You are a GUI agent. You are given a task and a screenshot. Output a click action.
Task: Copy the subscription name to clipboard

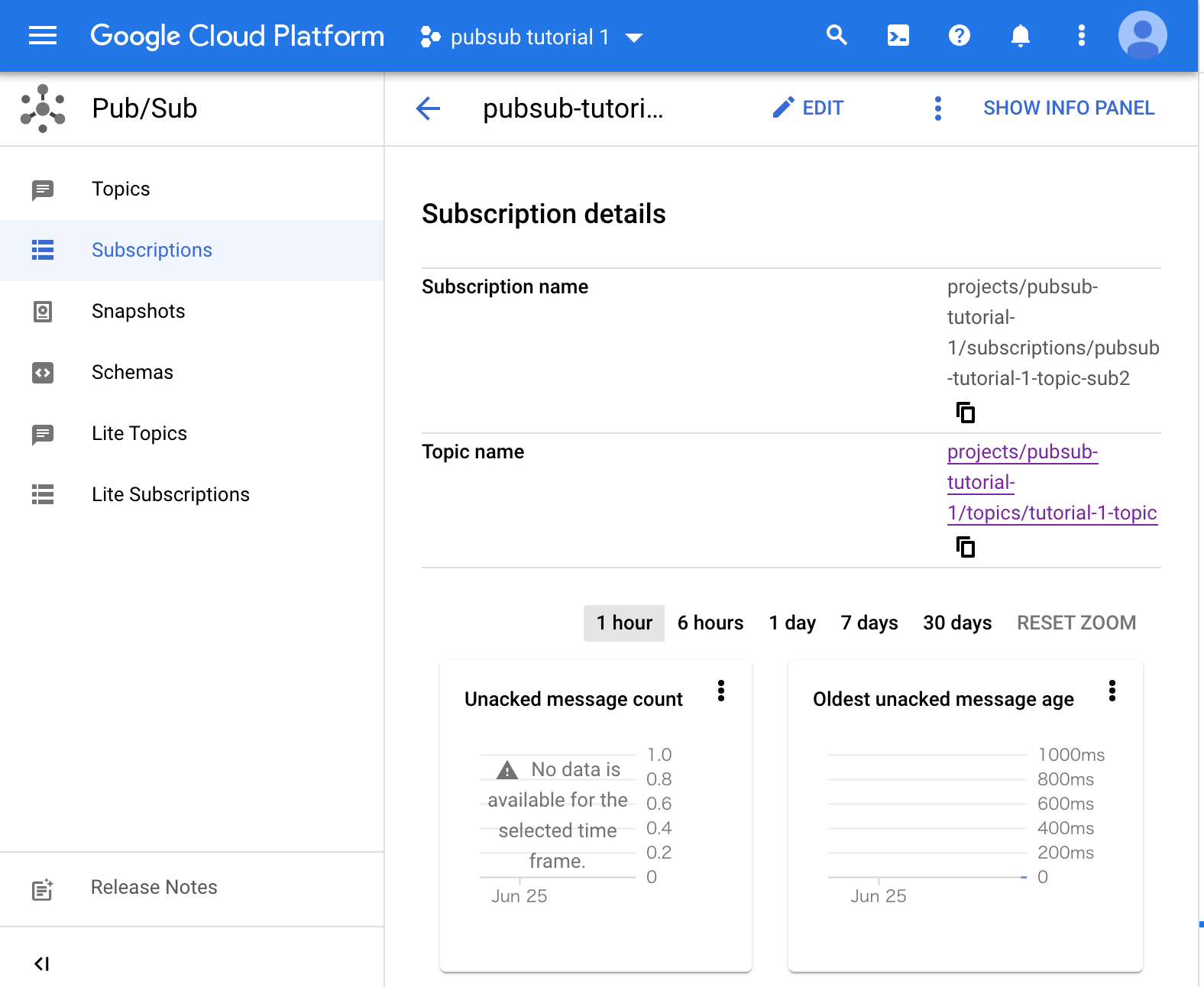point(966,413)
